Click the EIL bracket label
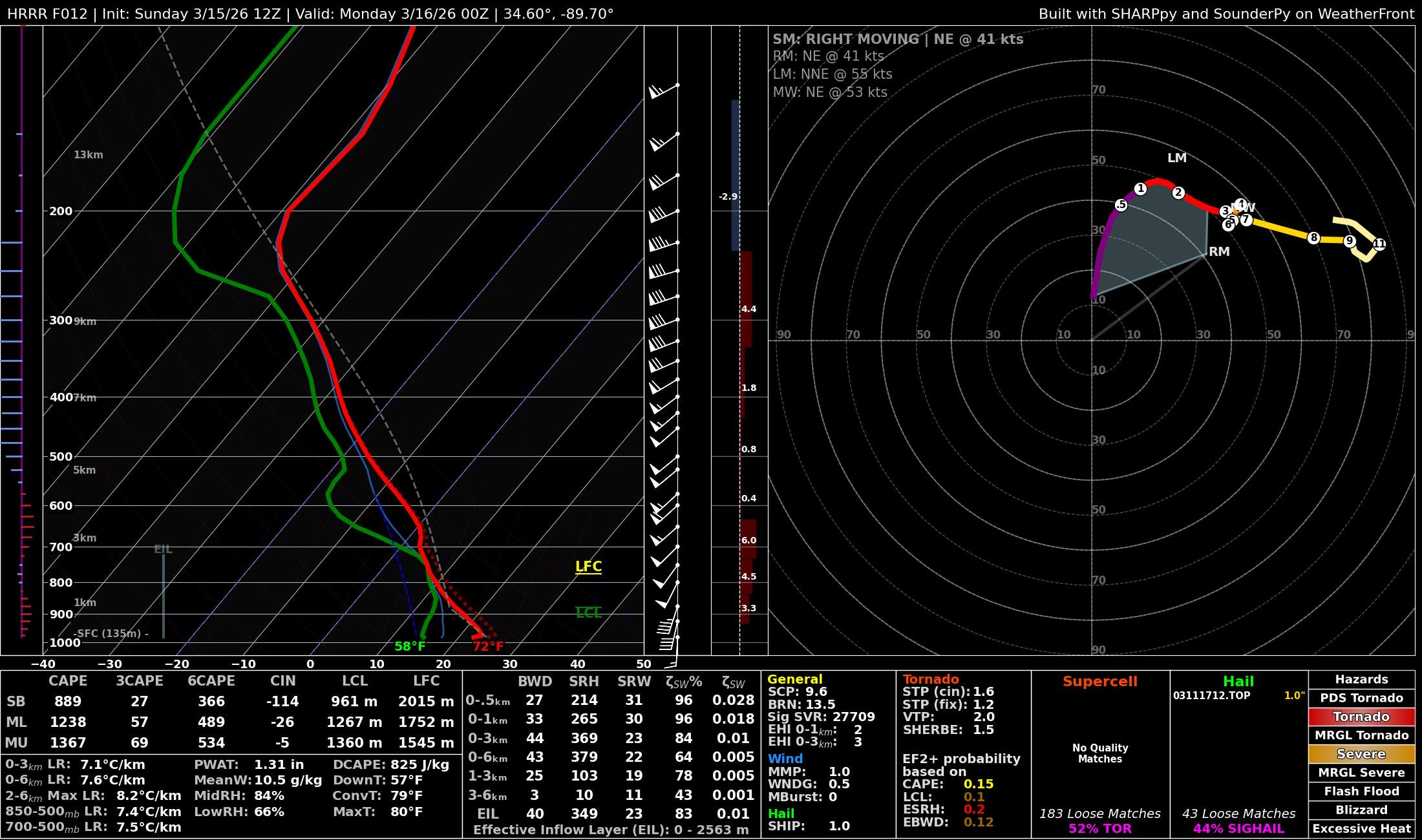 pos(163,549)
